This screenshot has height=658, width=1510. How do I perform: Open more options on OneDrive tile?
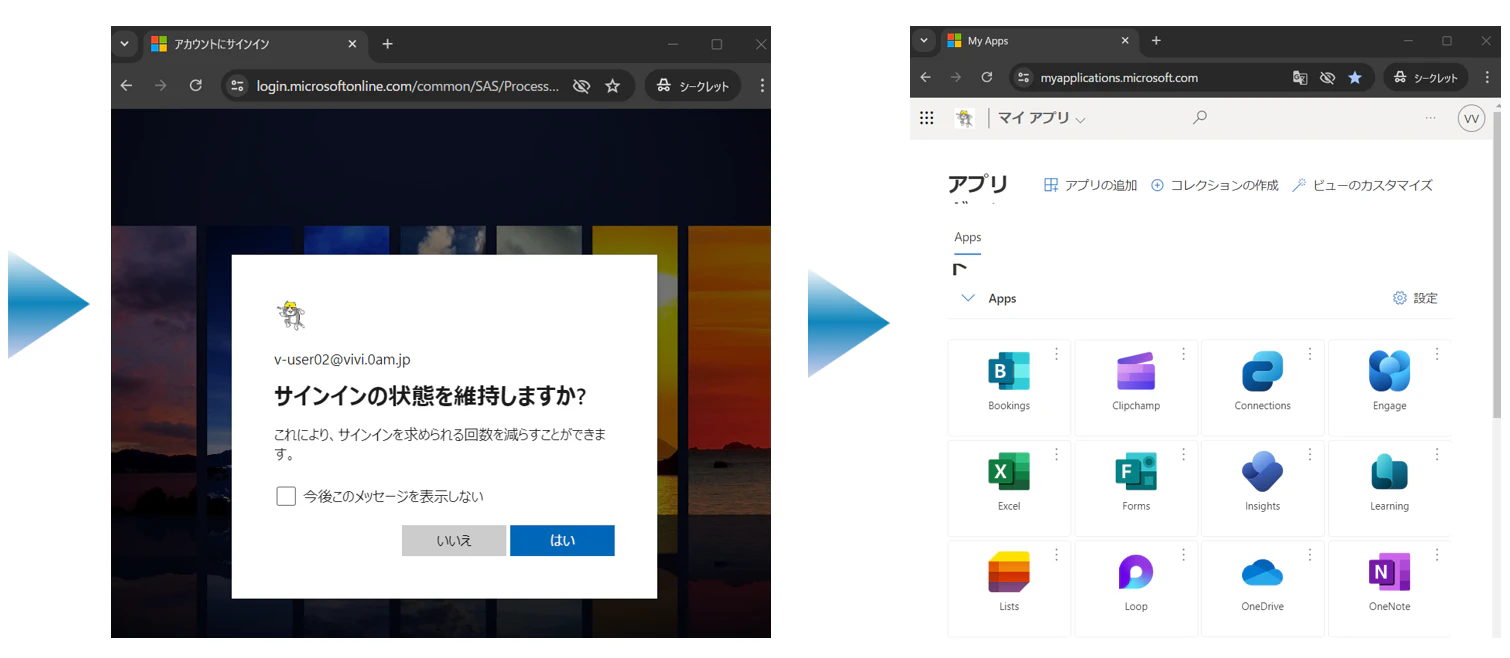click(1310, 554)
